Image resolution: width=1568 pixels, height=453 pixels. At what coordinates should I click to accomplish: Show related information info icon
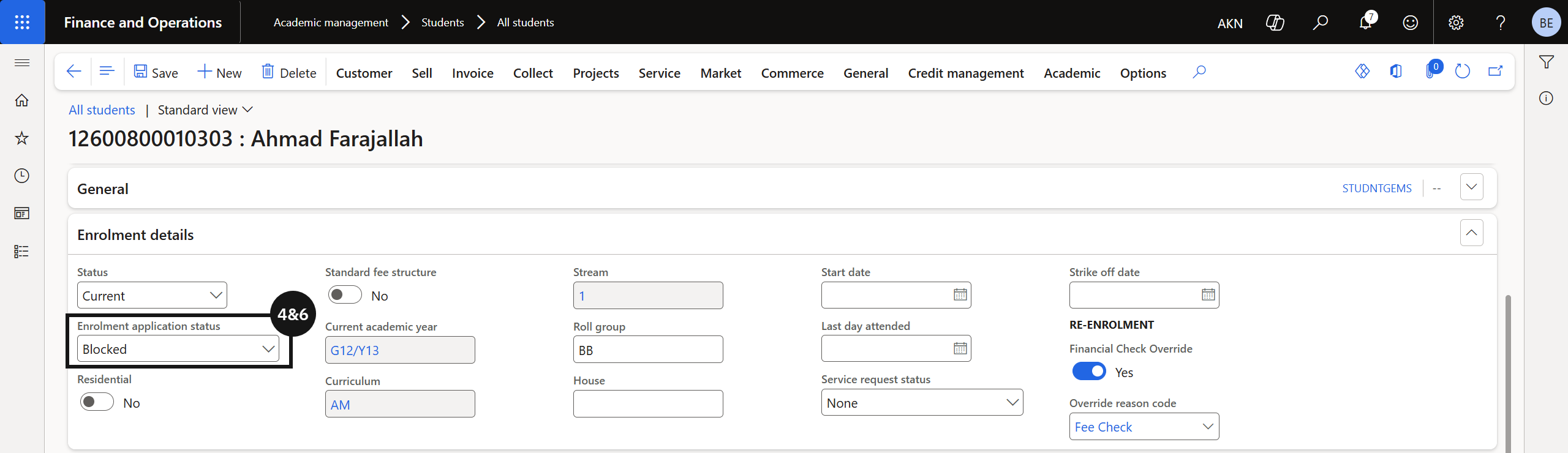1546,98
